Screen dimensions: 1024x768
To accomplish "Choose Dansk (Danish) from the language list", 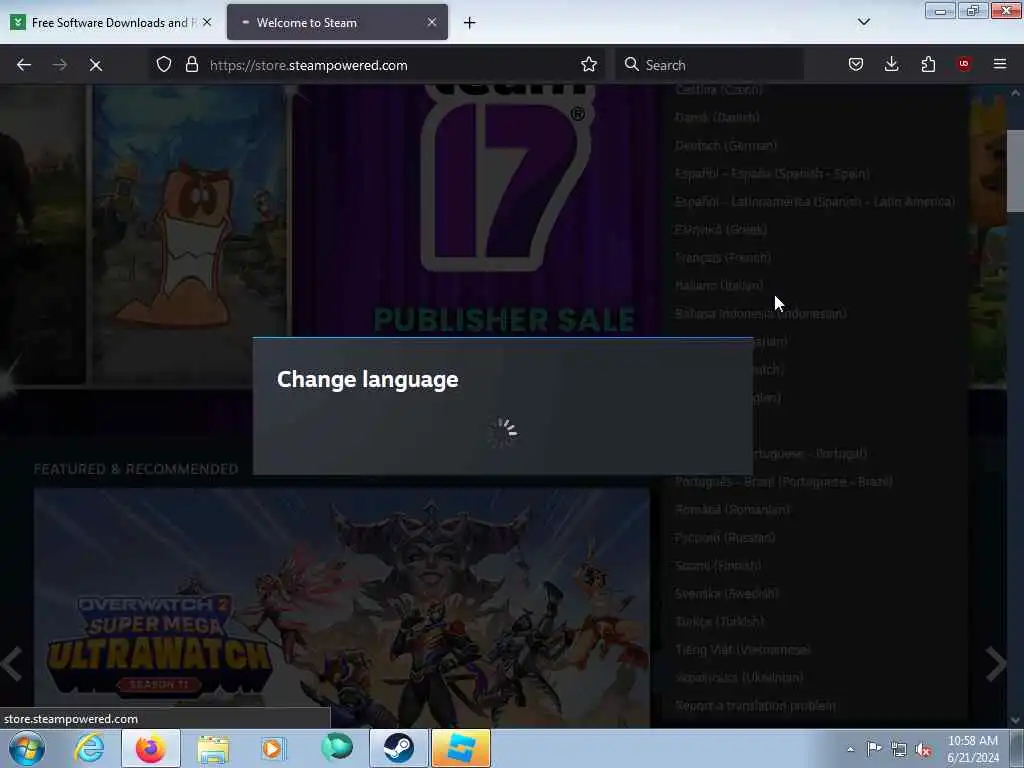I will (717, 118).
